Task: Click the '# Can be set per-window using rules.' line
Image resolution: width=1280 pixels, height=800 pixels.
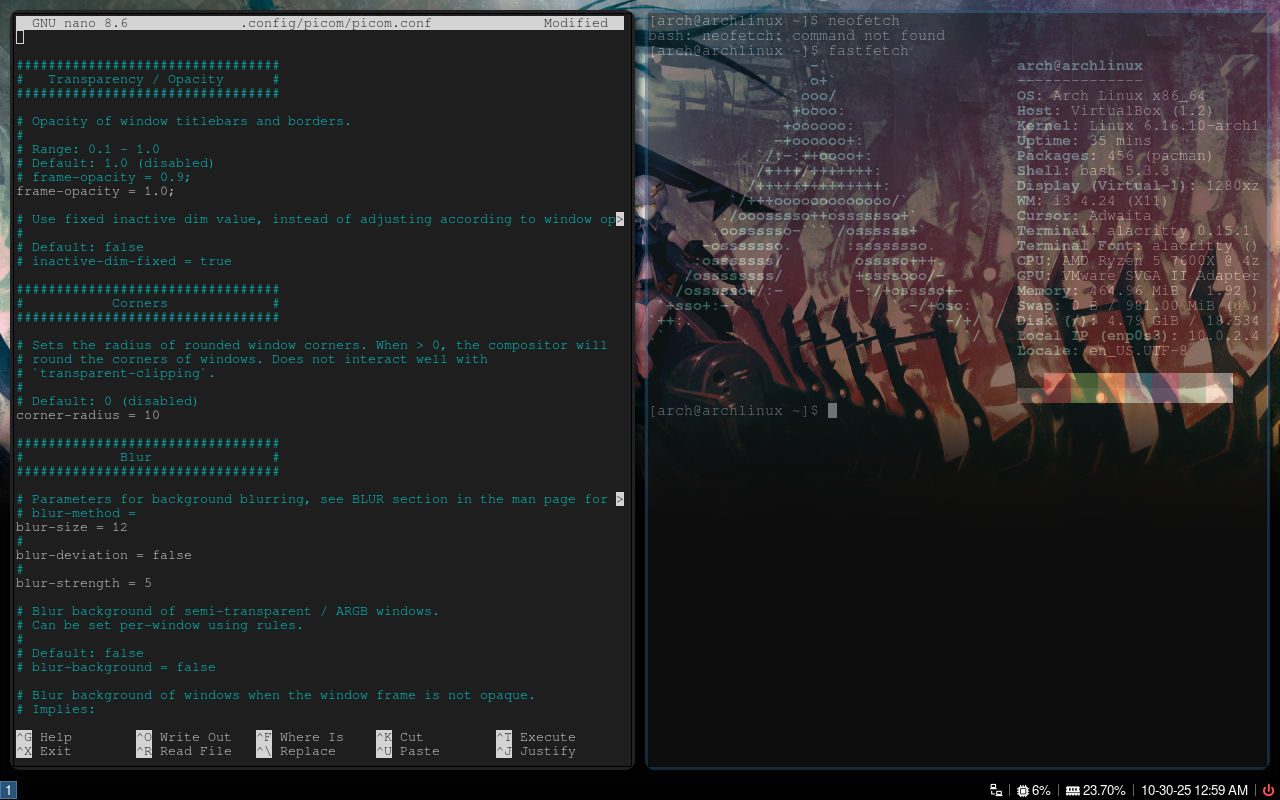Action: click(x=160, y=625)
